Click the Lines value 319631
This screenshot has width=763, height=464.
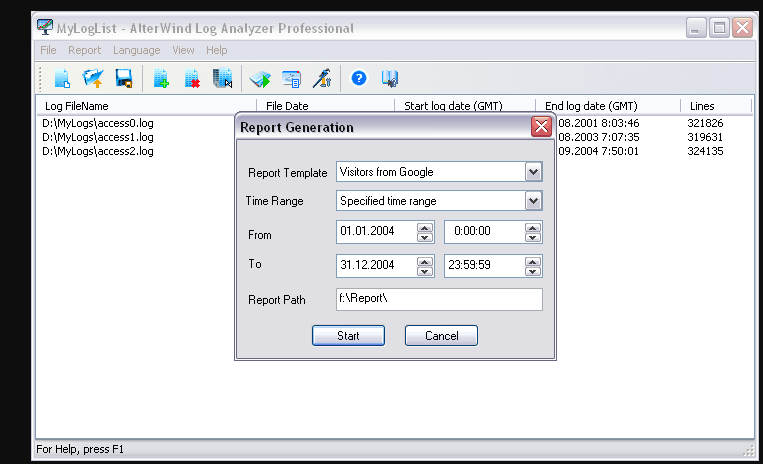click(705, 137)
